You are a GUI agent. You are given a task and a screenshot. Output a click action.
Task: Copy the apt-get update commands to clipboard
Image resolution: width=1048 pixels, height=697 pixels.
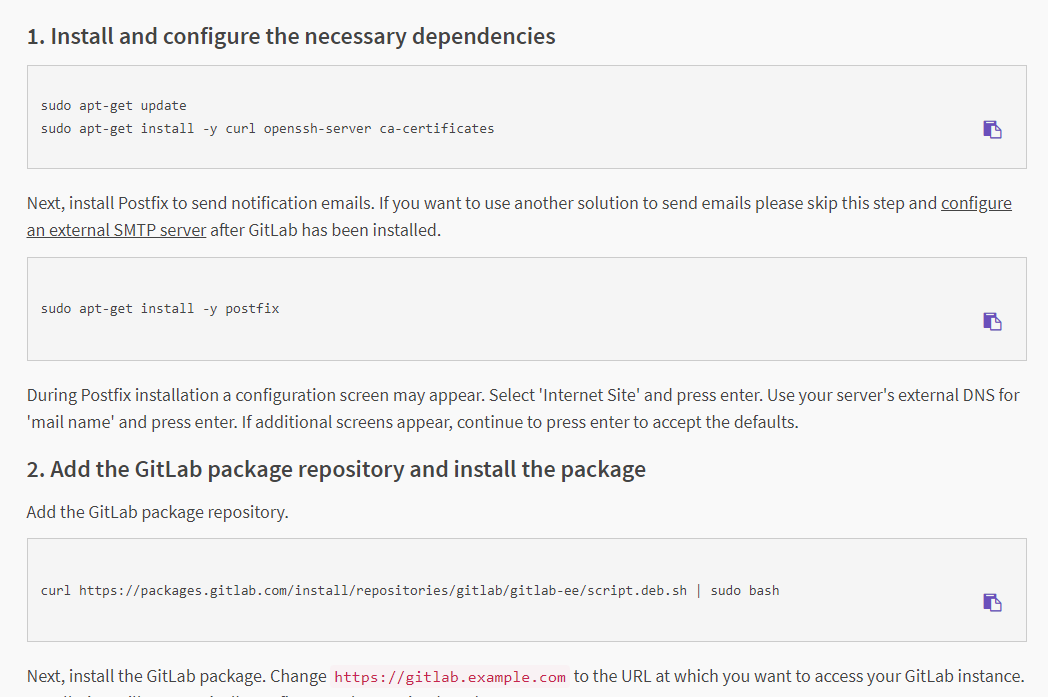[993, 129]
